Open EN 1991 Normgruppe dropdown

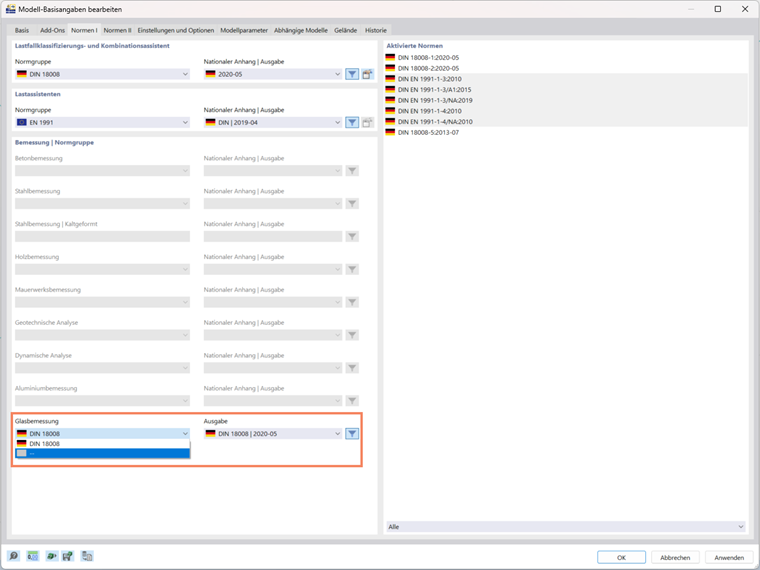point(102,123)
